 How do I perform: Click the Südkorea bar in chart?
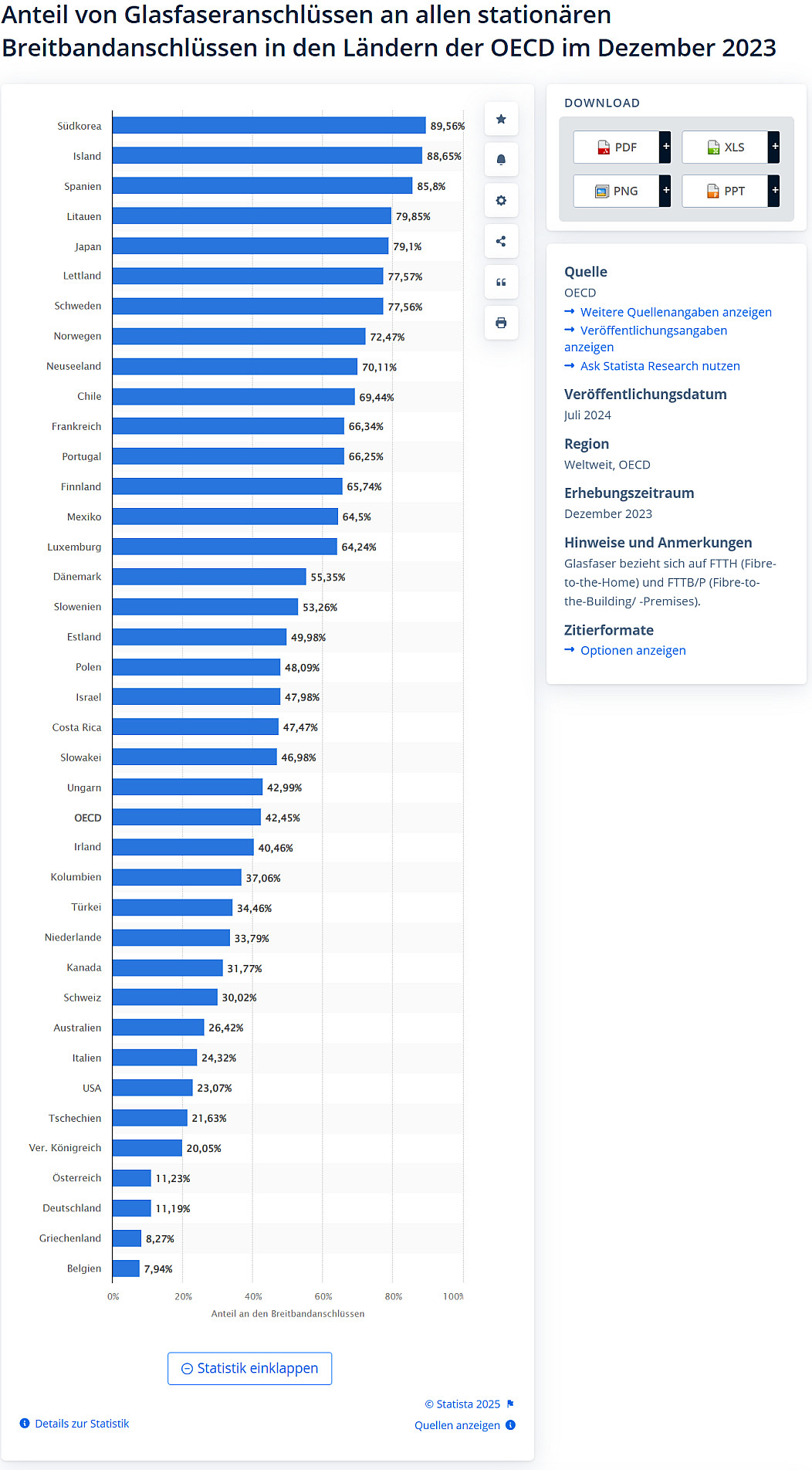(269, 126)
